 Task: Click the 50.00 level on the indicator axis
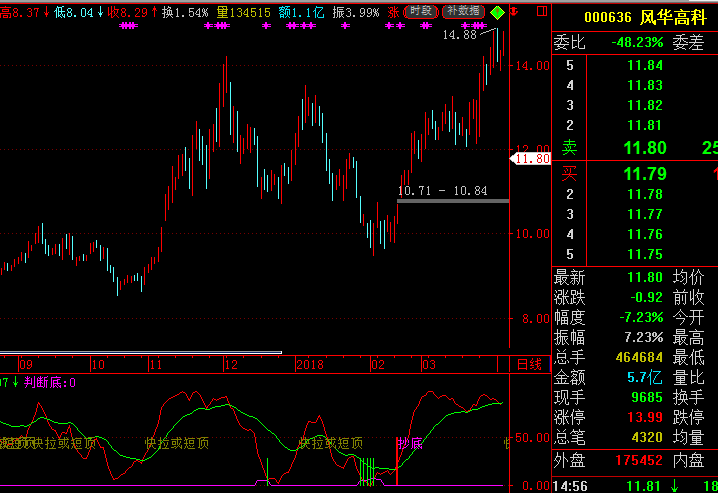[x=532, y=438]
